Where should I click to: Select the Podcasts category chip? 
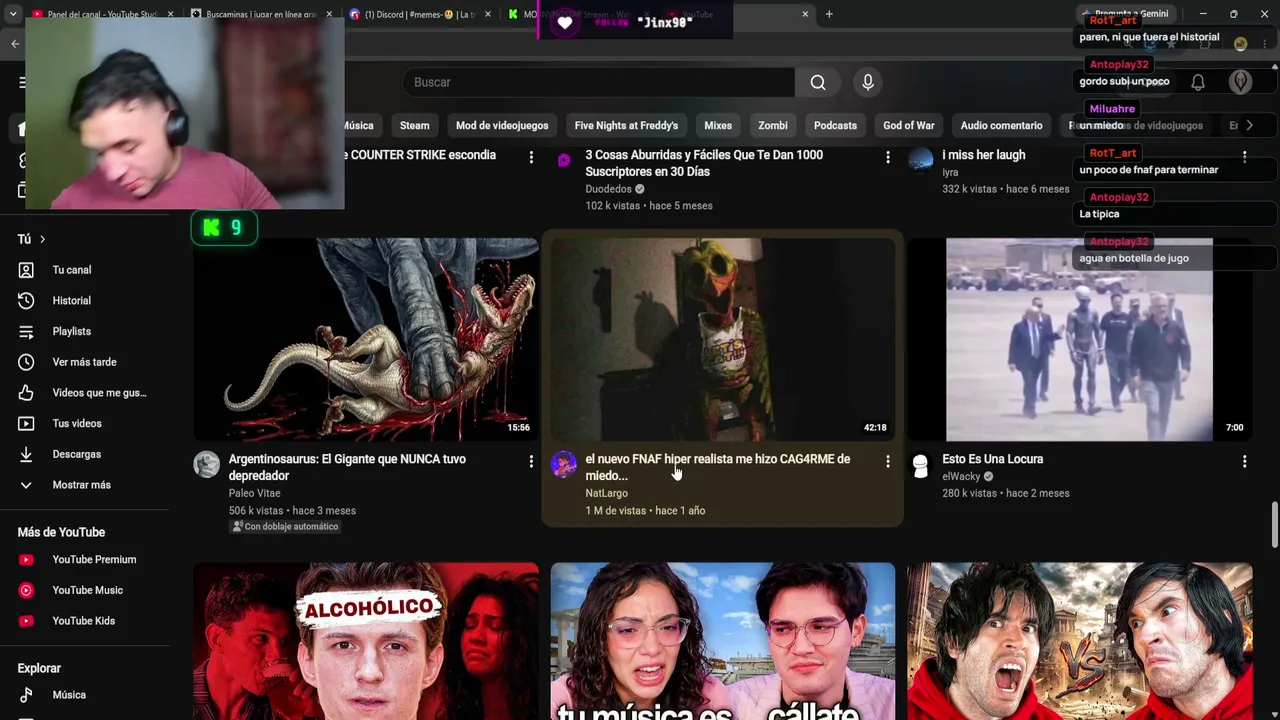[x=835, y=125]
